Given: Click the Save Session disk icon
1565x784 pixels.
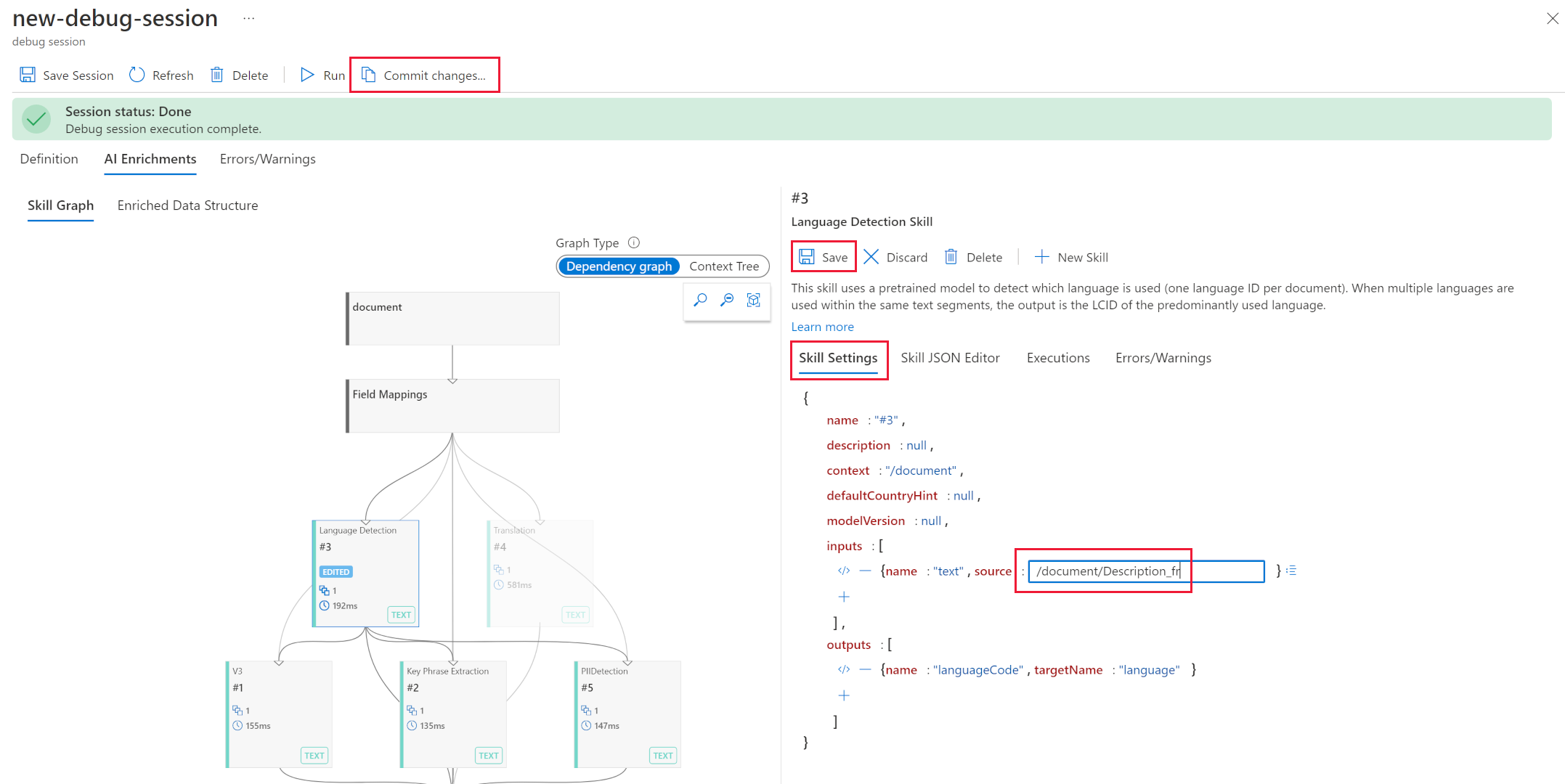Looking at the screenshot, I should click(28, 75).
